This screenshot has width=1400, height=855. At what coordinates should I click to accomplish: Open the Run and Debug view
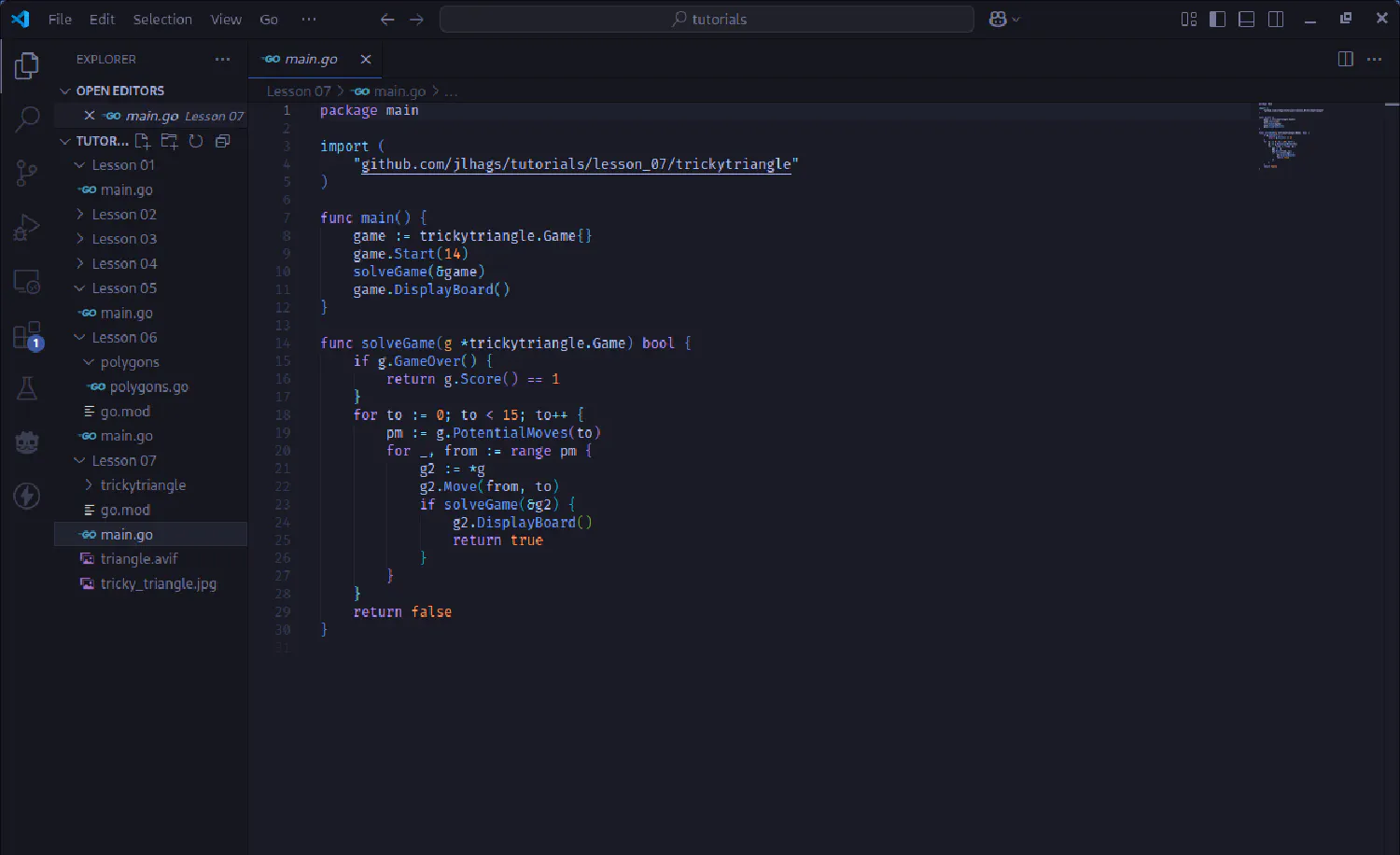tap(27, 227)
